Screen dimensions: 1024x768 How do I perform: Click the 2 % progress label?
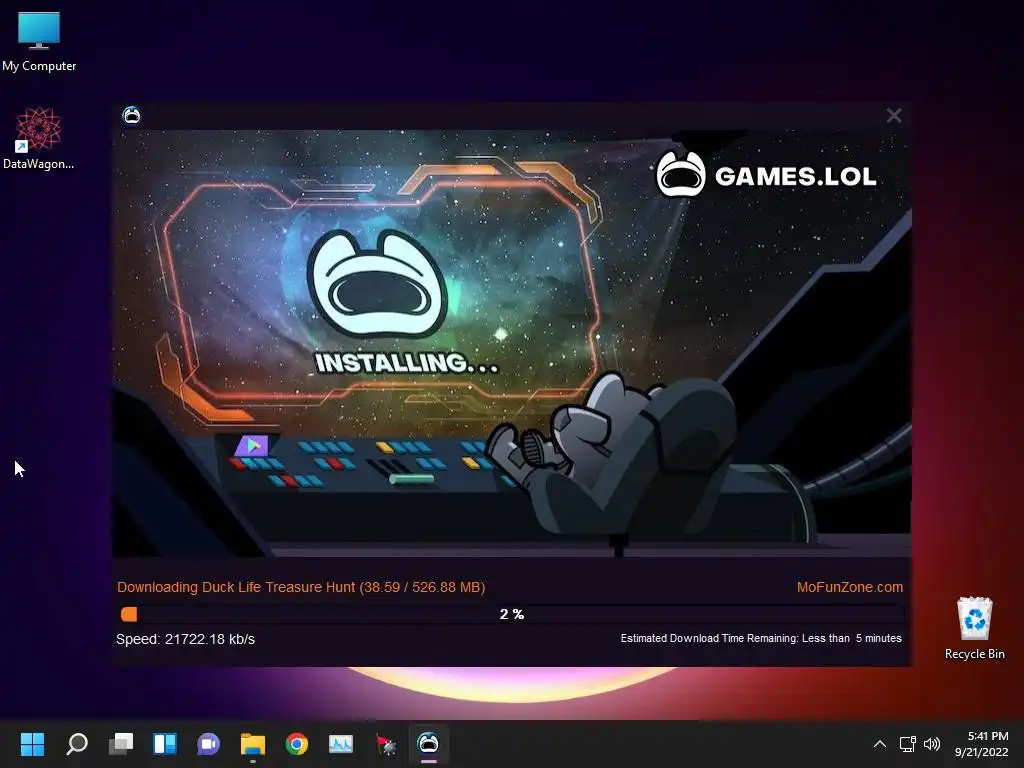coord(512,614)
